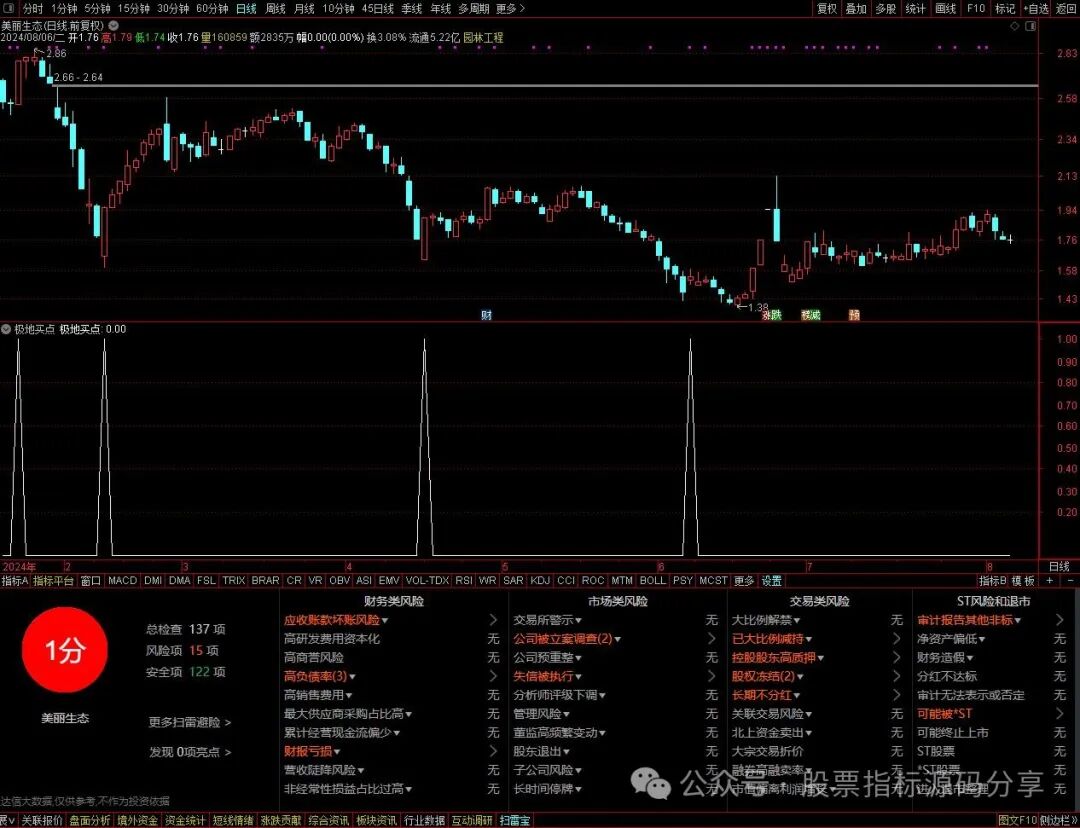The image size is (1080, 828).
Task: Add stock via +自选 button
Action: click(1036, 8)
